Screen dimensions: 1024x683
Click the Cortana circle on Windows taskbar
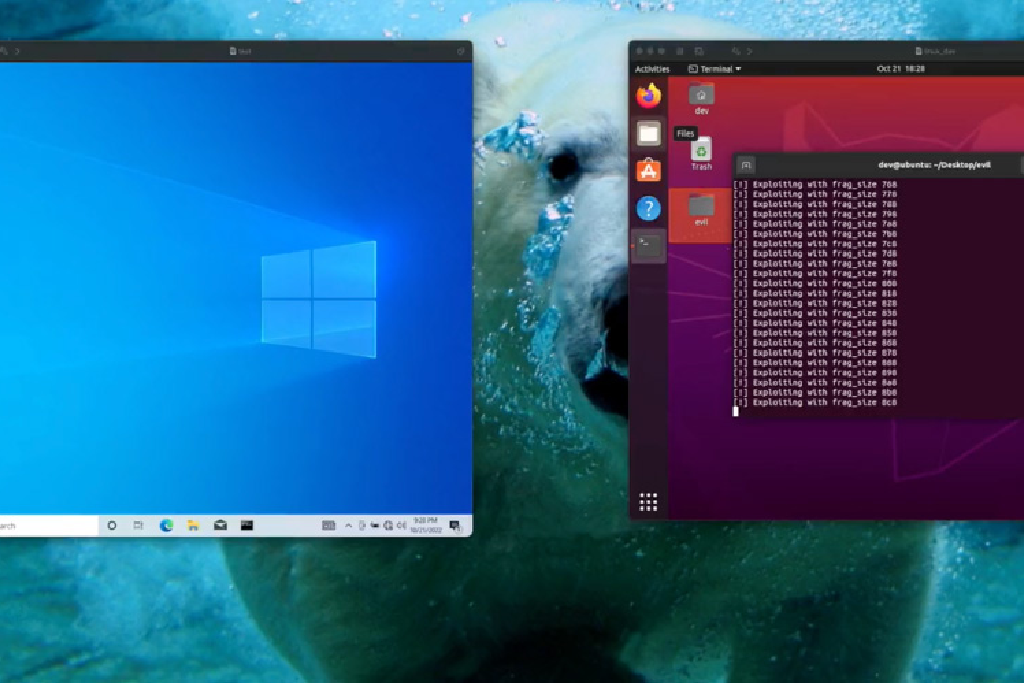[x=112, y=526]
